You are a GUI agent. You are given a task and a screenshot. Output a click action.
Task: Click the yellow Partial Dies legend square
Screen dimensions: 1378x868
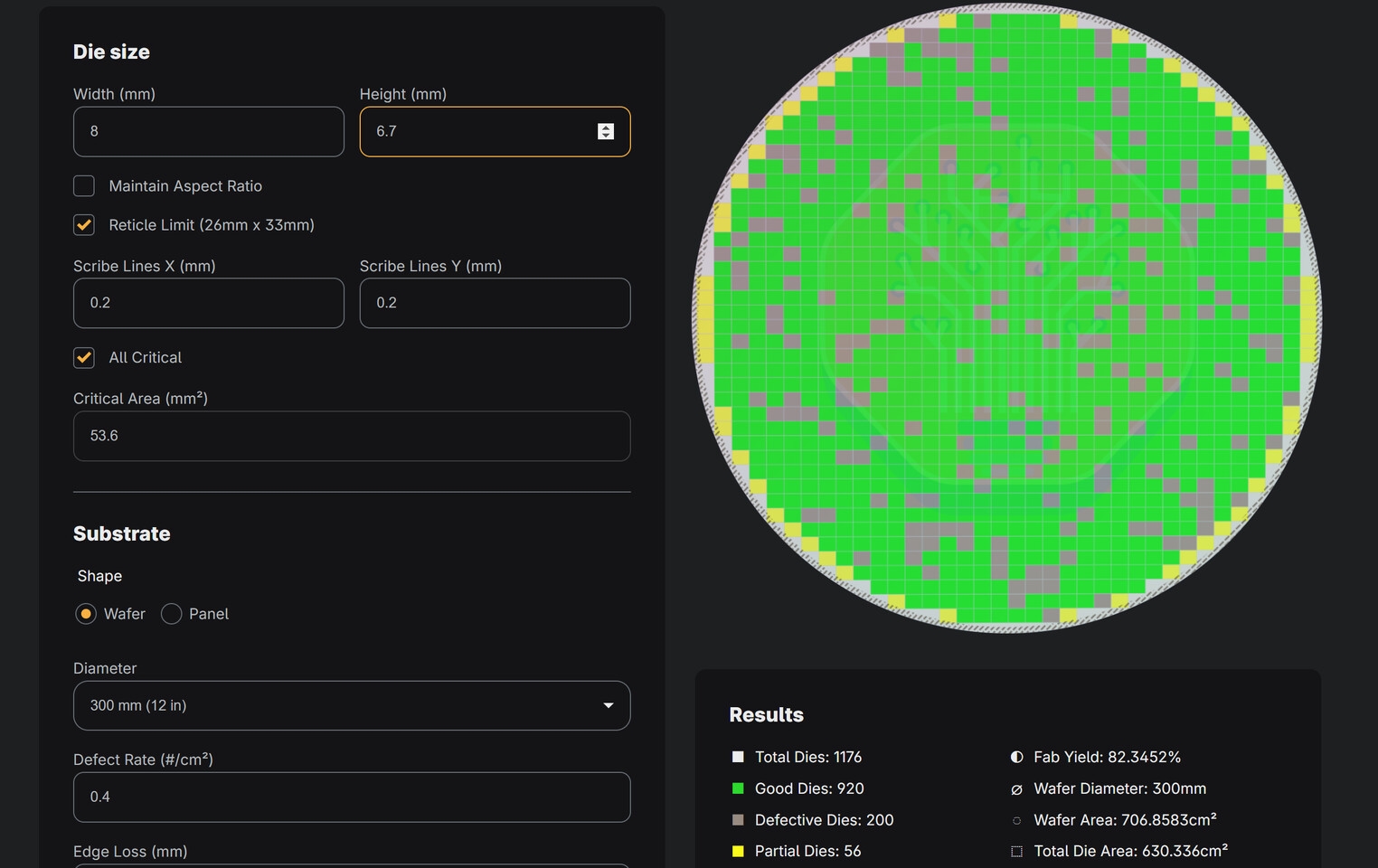coord(738,851)
